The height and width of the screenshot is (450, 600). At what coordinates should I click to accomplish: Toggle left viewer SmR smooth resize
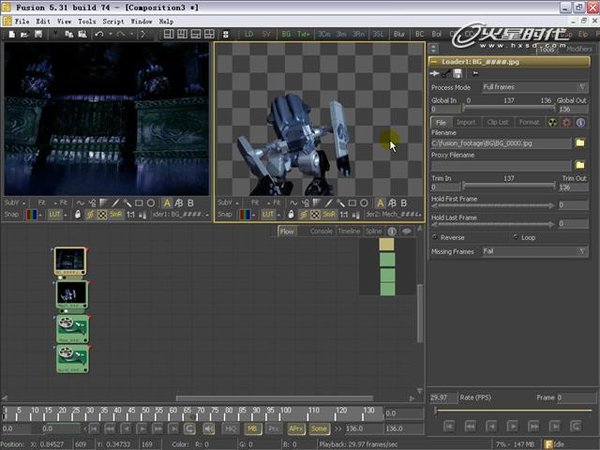(x=116, y=215)
